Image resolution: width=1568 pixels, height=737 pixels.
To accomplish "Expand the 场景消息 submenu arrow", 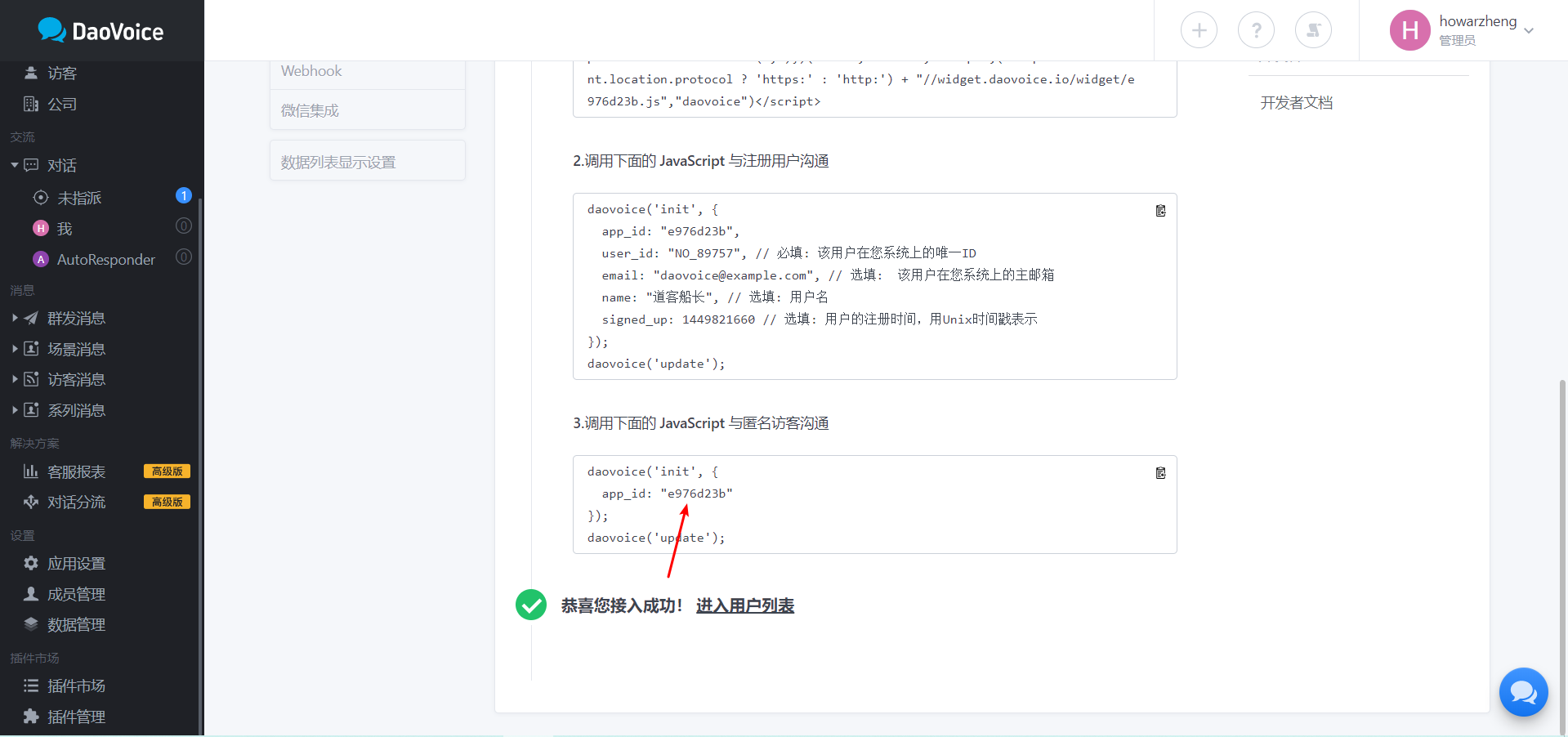I will [x=15, y=349].
